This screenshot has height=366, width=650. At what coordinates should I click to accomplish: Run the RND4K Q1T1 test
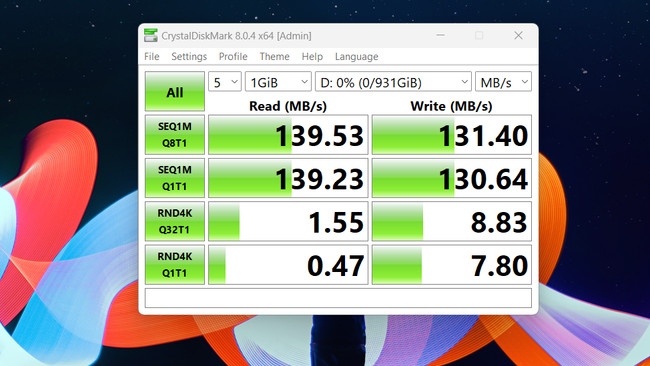[175, 264]
